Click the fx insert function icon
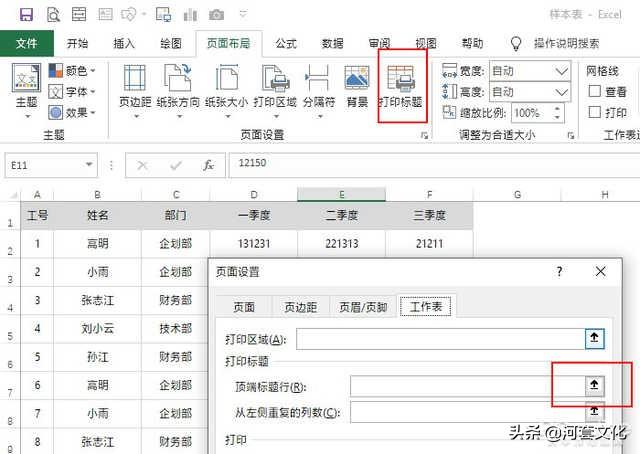The image size is (640, 454). point(209,165)
